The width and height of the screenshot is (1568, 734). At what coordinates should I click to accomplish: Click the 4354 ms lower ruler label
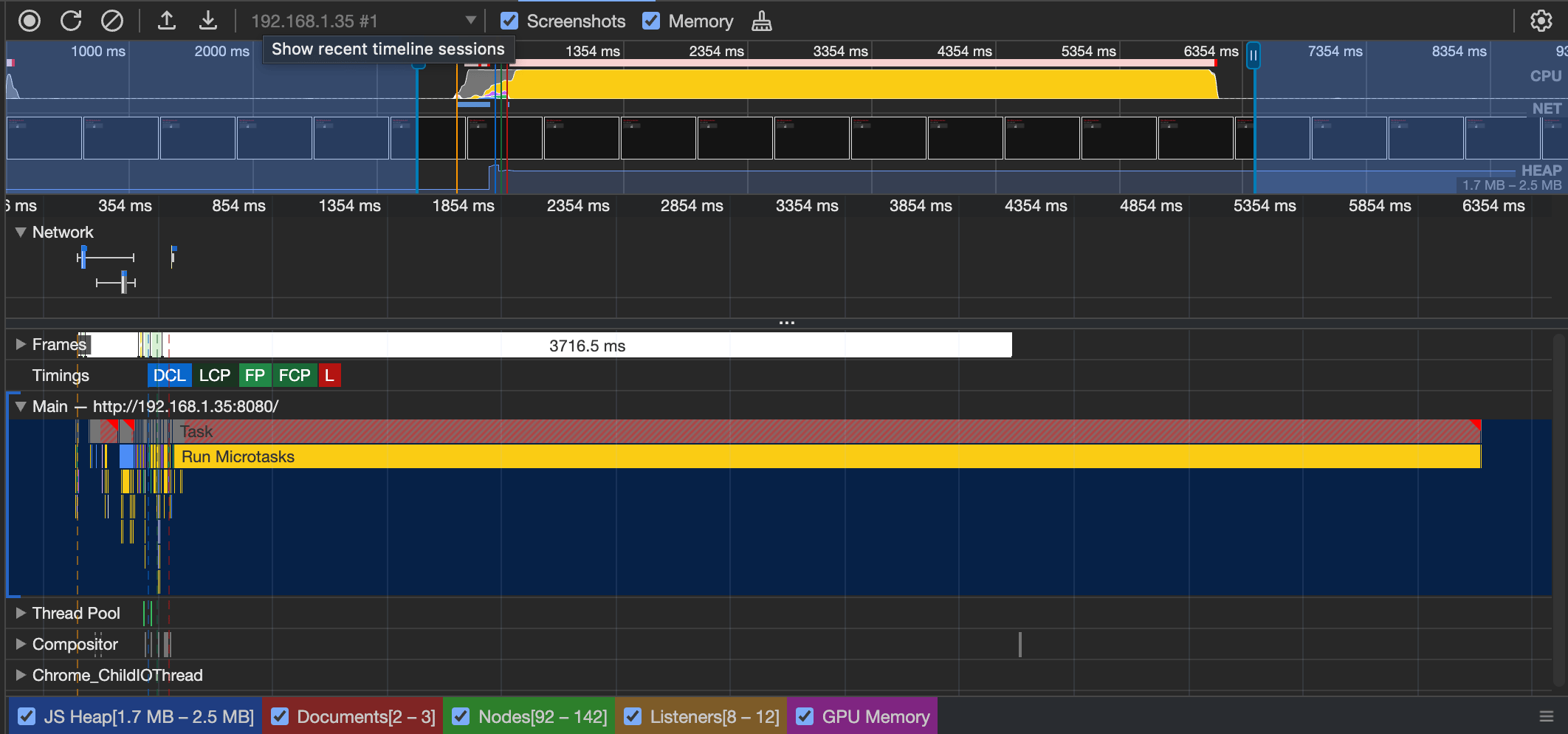(1036, 206)
